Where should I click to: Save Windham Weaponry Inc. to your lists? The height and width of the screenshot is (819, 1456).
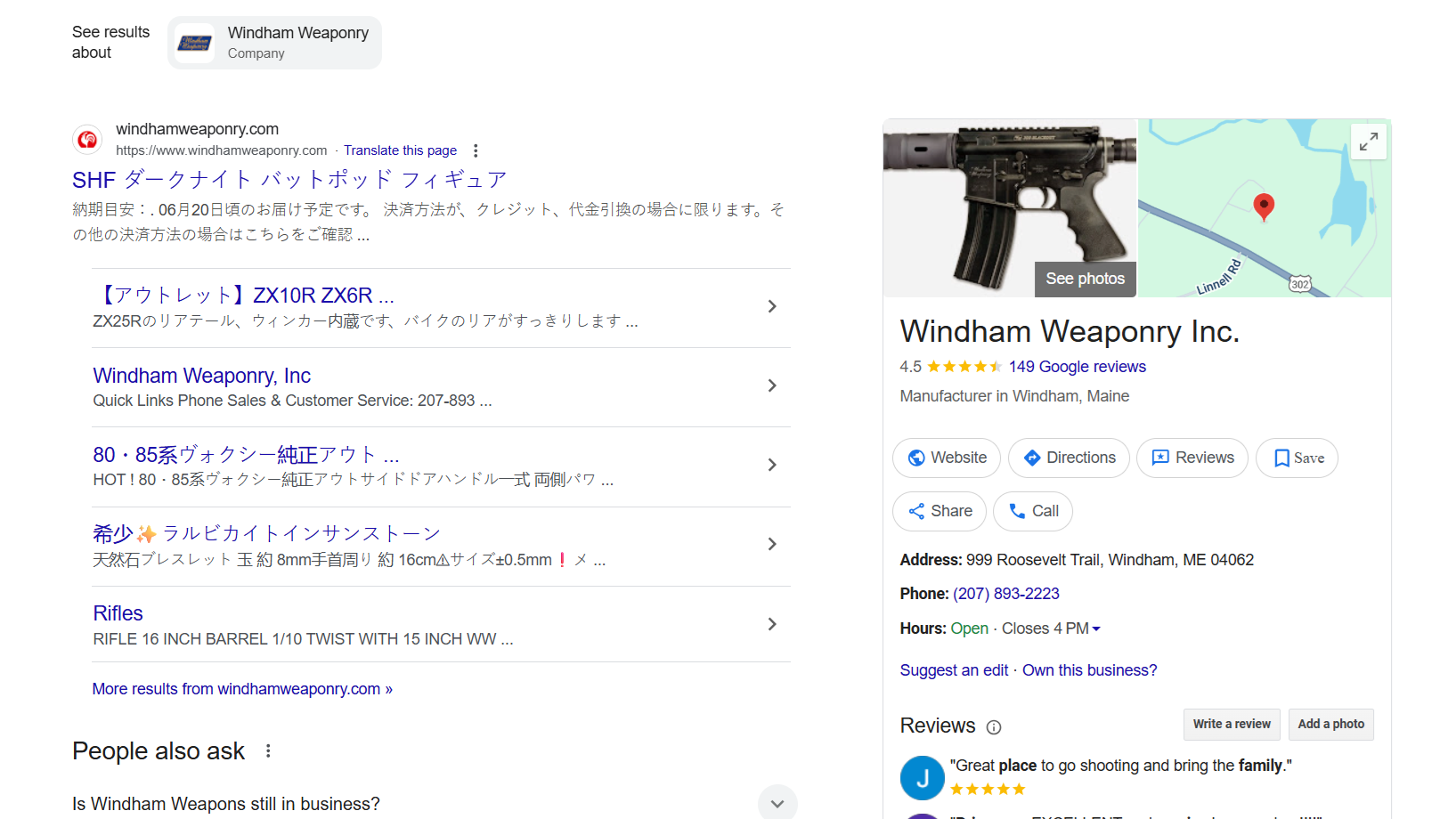(x=1297, y=458)
